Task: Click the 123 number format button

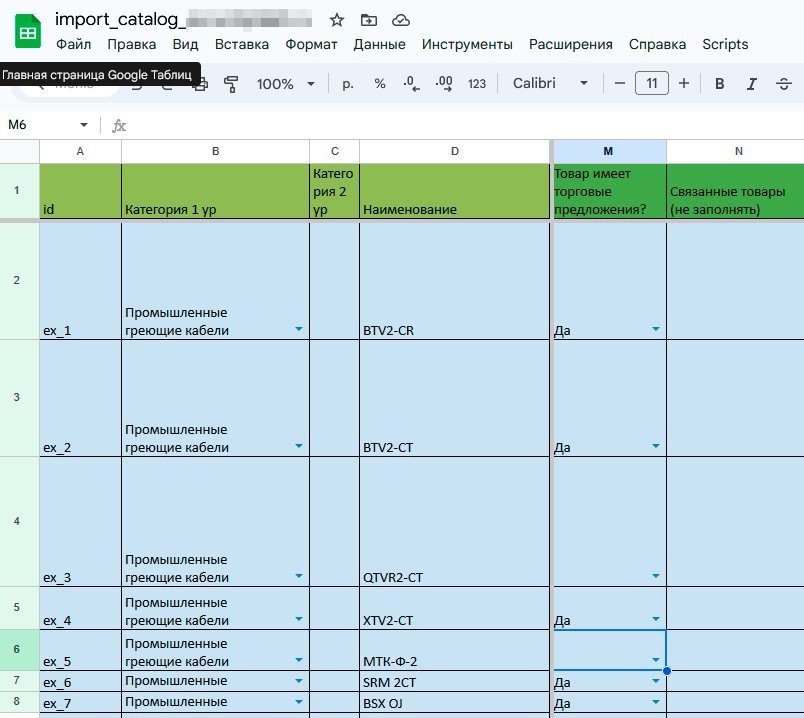Action: 477,84
